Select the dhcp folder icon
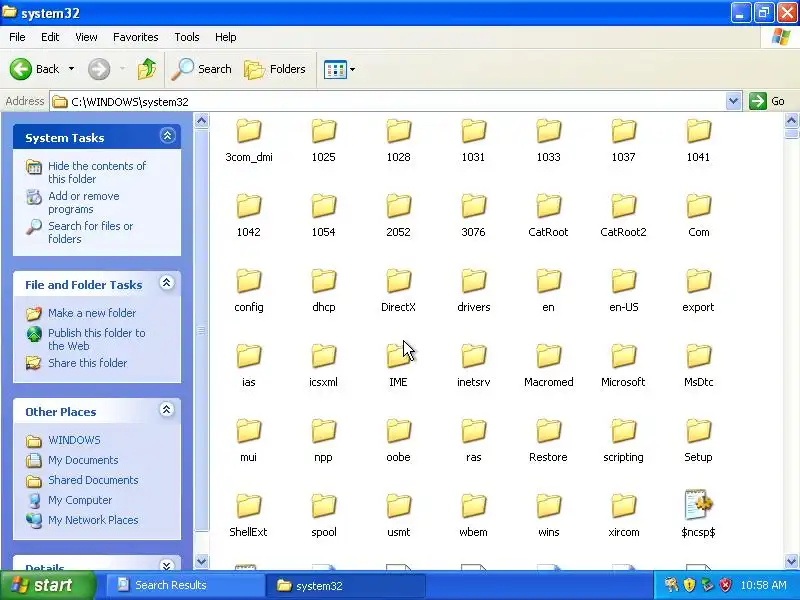Viewport: 800px width, 600px height. [323, 282]
